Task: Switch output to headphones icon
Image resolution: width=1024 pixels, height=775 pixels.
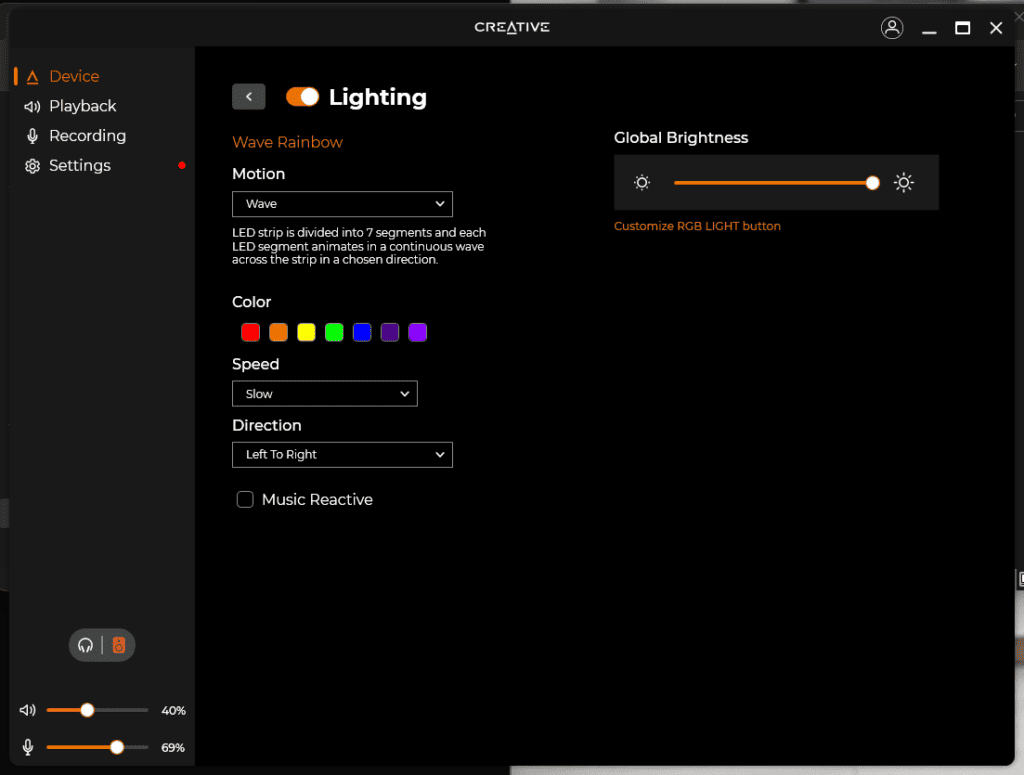Action: click(x=86, y=645)
